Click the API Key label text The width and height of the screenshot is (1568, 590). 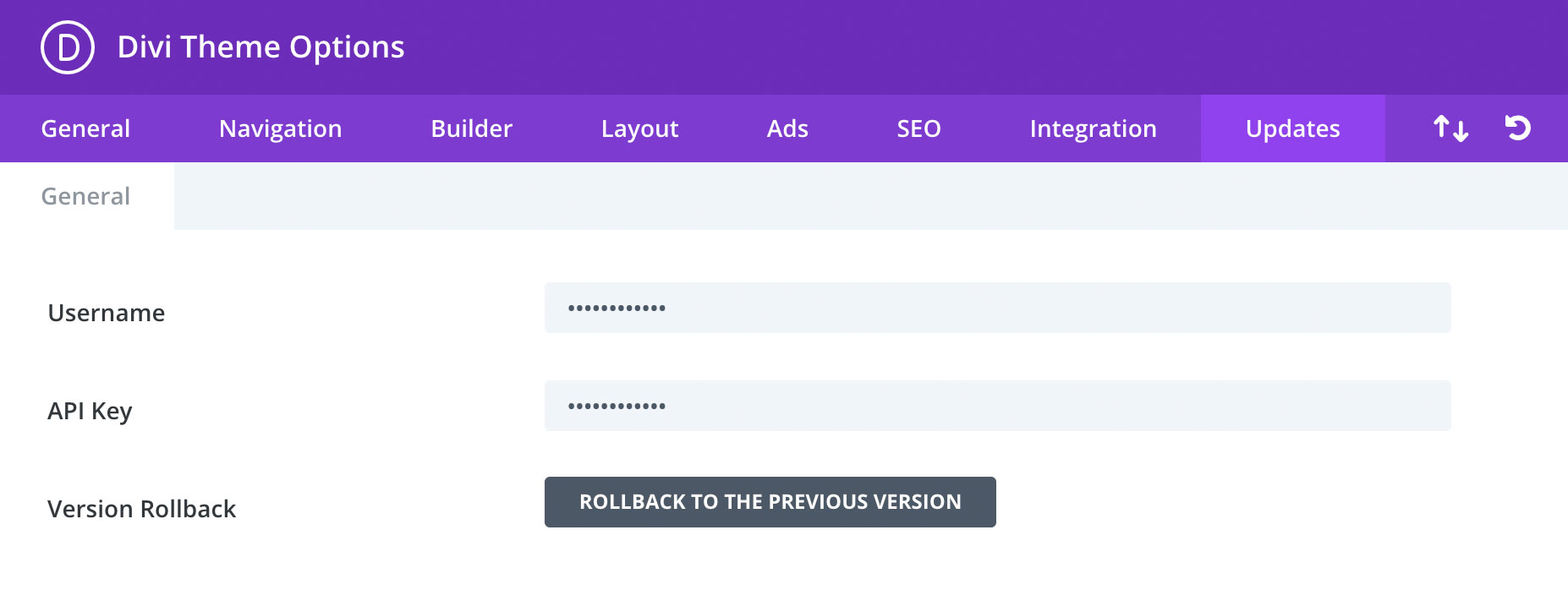tap(90, 412)
